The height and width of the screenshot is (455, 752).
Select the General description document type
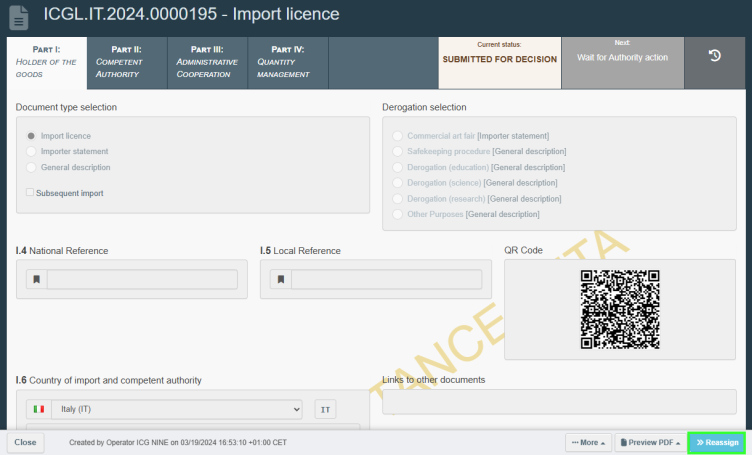(31, 167)
